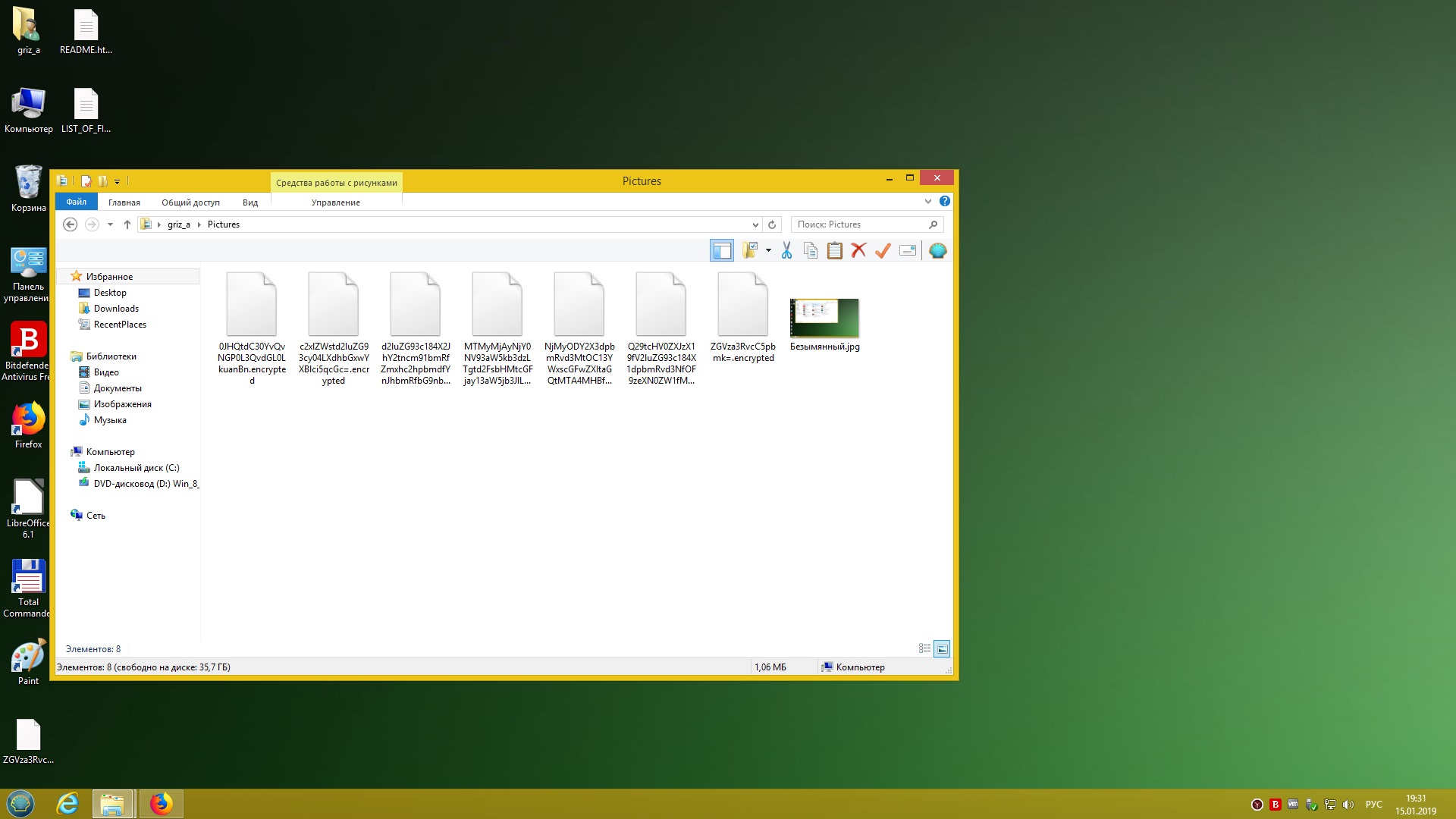This screenshot has height=819, width=1456.
Task: Switch to details view in status bar
Action: tap(924, 648)
